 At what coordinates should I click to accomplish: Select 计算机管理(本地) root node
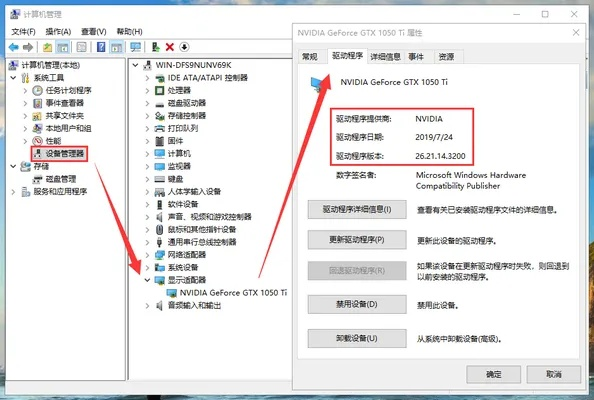pyautogui.click(x=51, y=65)
